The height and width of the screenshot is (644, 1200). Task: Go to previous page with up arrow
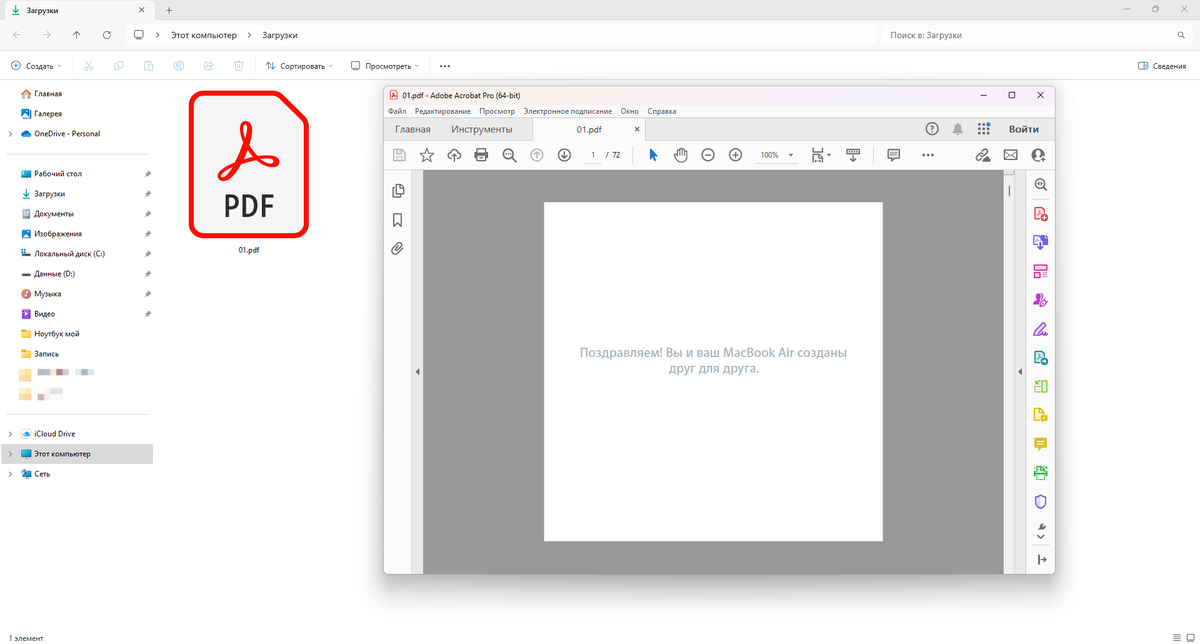pos(536,155)
